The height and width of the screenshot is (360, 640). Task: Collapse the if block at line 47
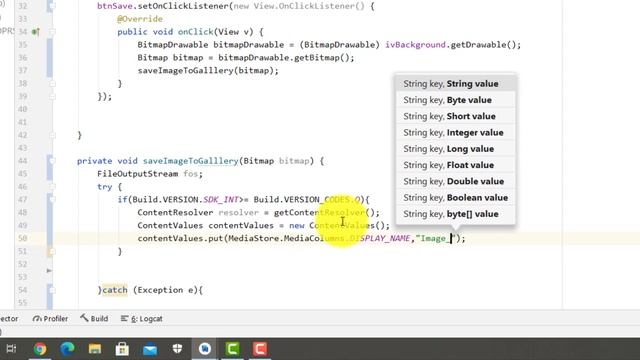pyautogui.click(x=52, y=200)
